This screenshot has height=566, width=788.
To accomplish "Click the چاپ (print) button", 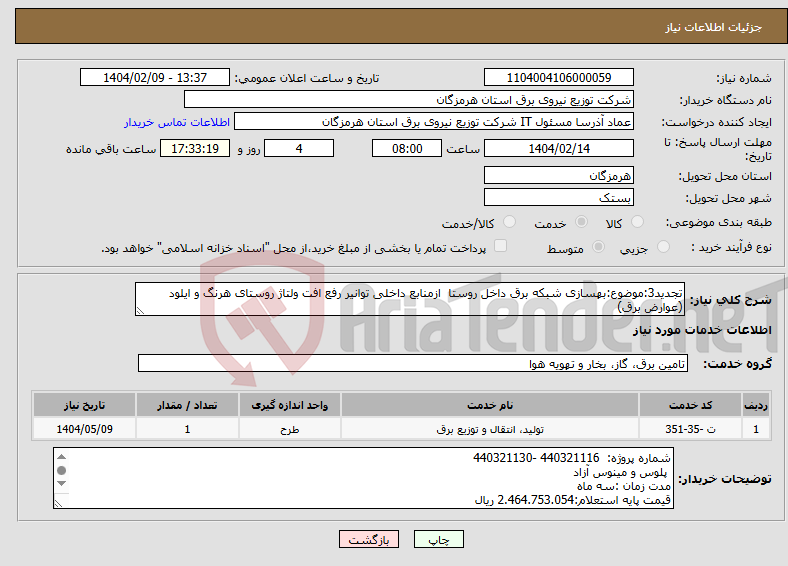I will click(x=438, y=539).
